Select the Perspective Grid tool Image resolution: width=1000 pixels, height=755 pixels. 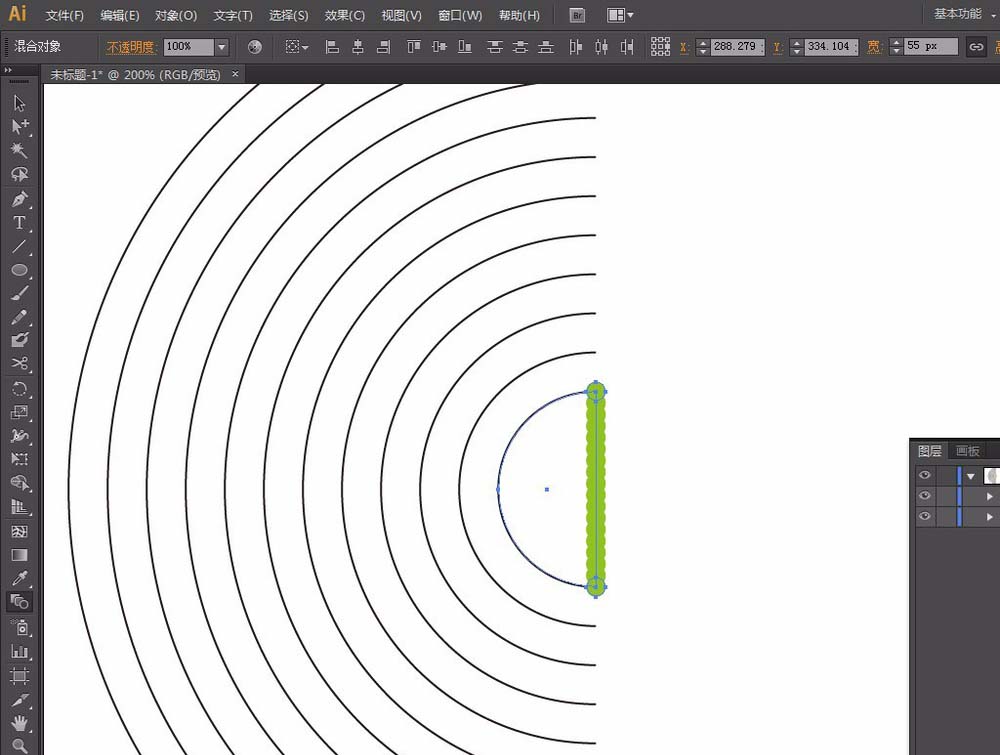19,507
